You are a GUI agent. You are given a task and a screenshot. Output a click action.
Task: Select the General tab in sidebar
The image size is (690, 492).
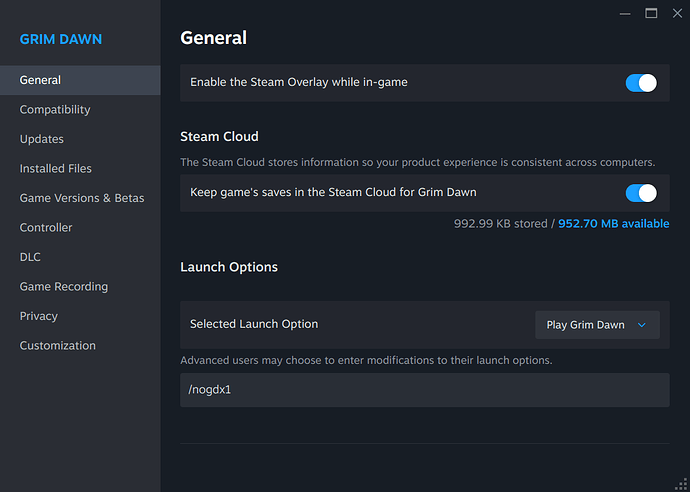pos(80,80)
